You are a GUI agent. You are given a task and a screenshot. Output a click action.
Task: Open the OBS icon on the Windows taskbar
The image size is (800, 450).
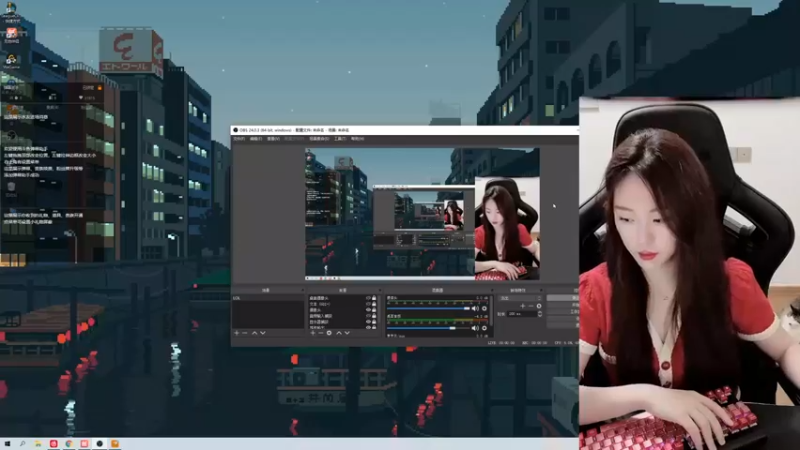[99, 444]
